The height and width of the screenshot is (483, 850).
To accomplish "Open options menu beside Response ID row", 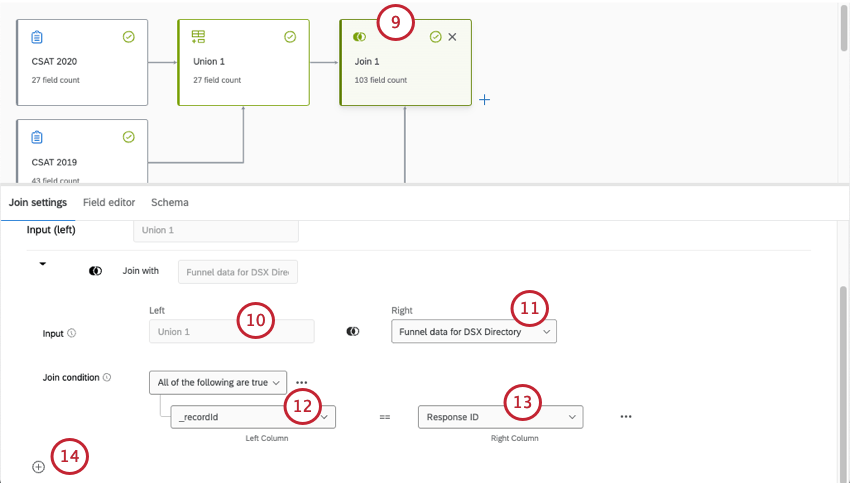I will click(x=626, y=417).
